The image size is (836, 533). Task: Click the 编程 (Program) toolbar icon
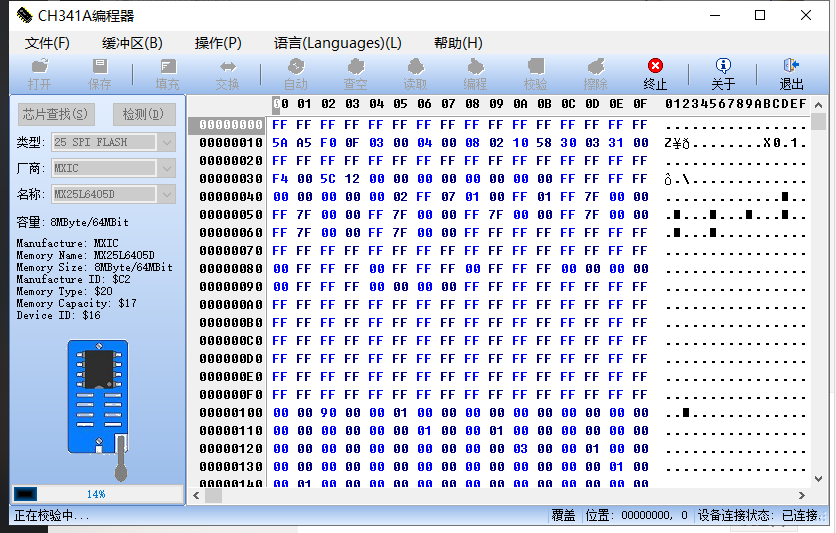tap(475, 73)
